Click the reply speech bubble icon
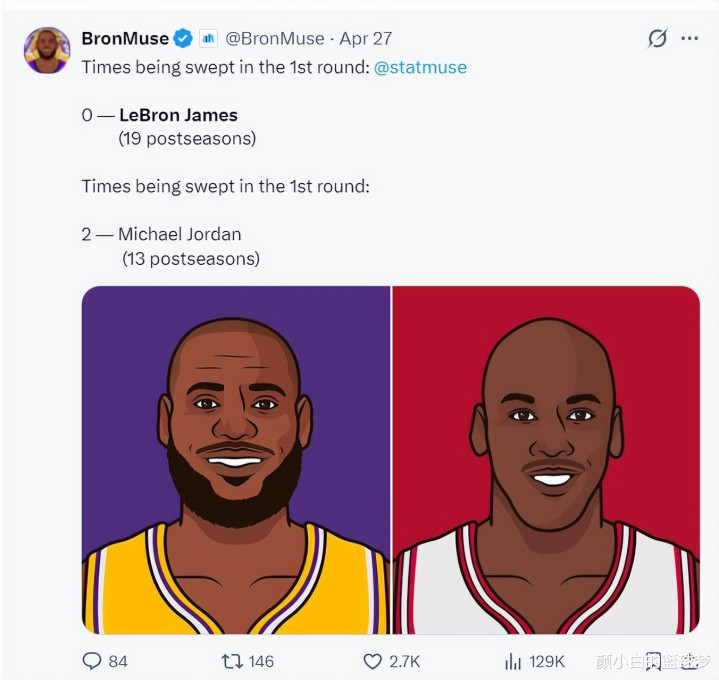The width and height of the screenshot is (719, 680). (x=92, y=661)
